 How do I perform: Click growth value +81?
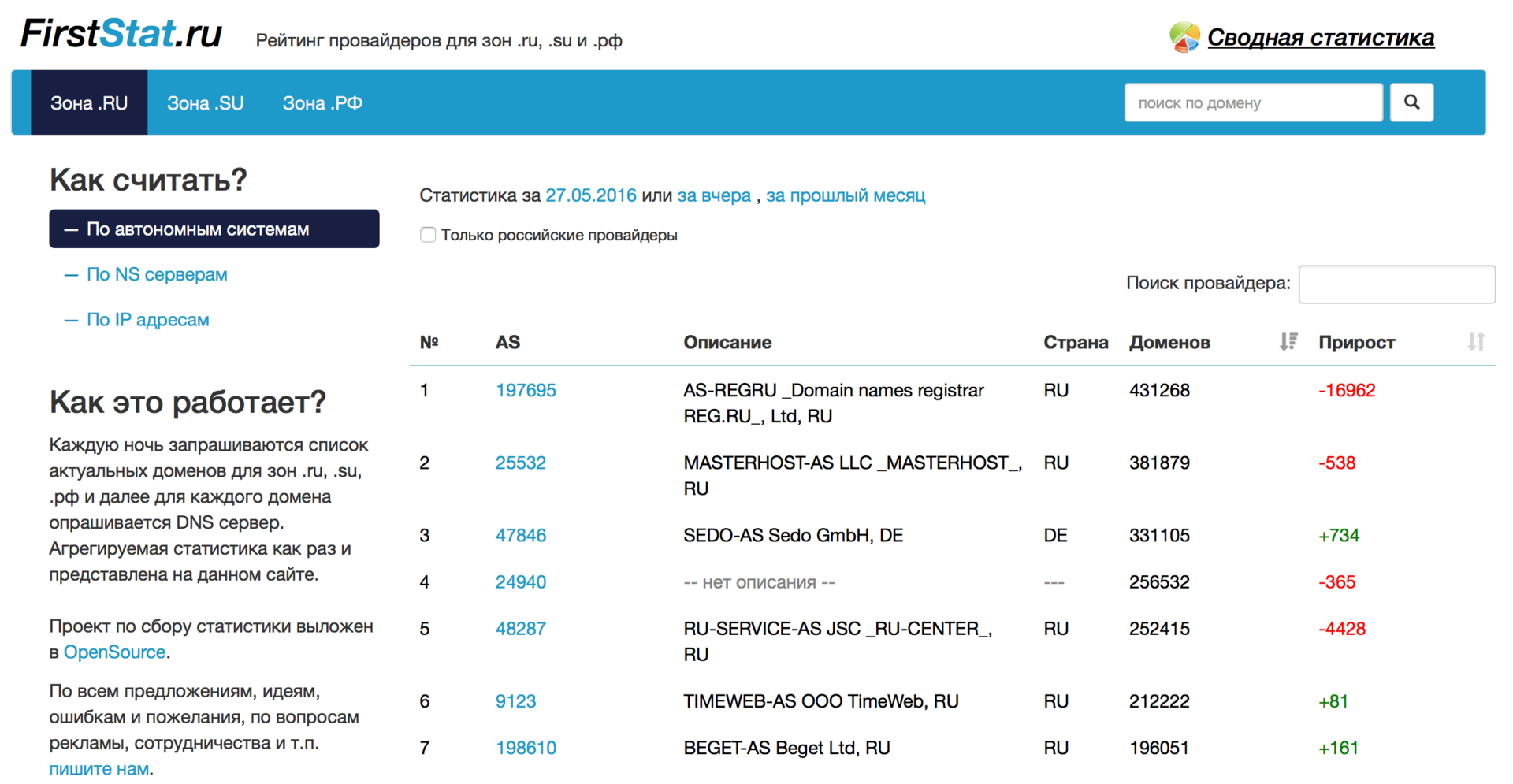tap(1333, 700)
